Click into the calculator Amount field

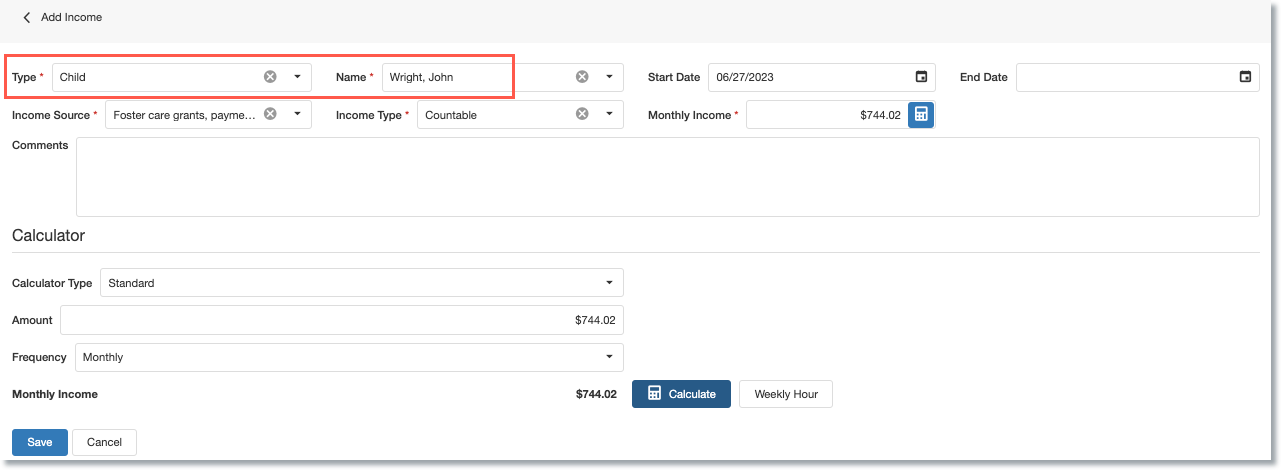coord(342,320)
